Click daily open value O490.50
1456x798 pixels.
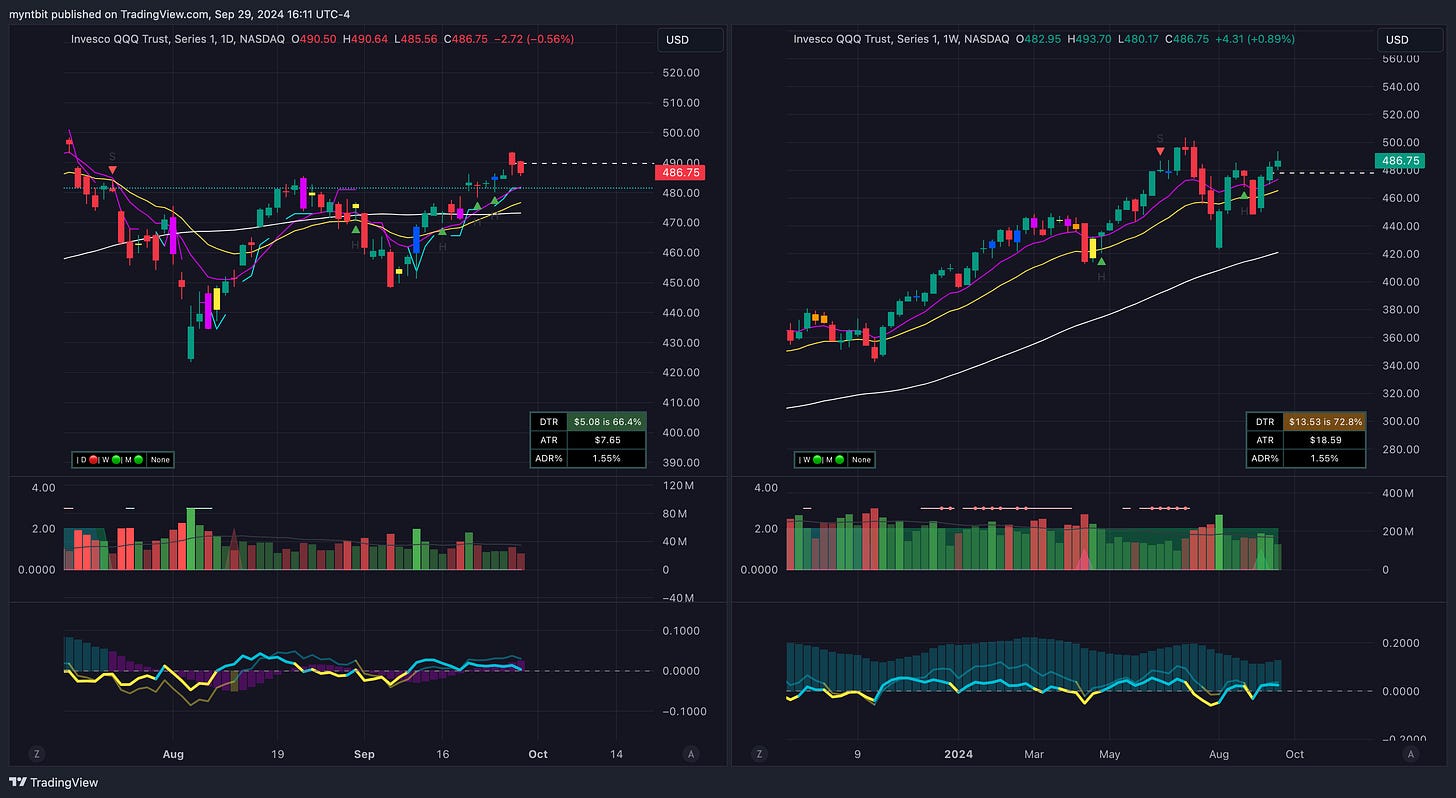tap(312, 39)
